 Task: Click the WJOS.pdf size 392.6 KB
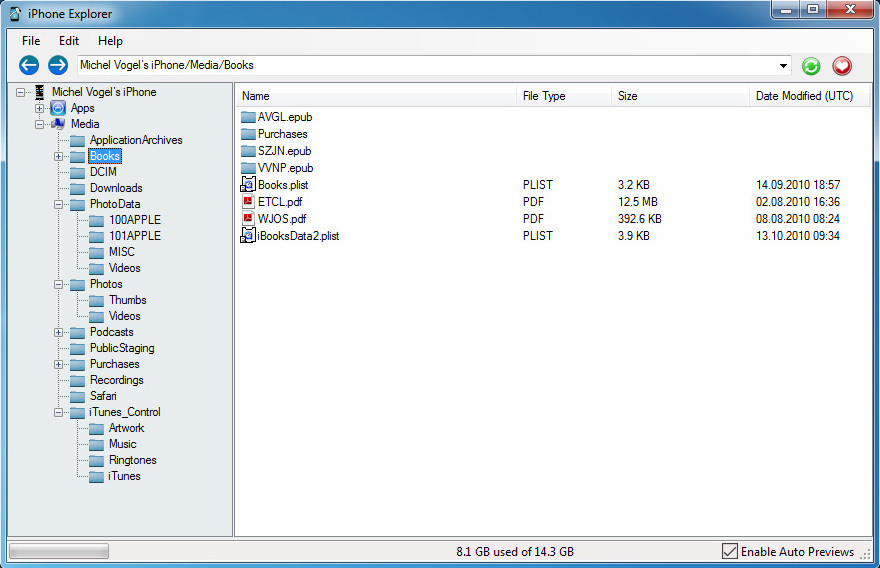639,219
